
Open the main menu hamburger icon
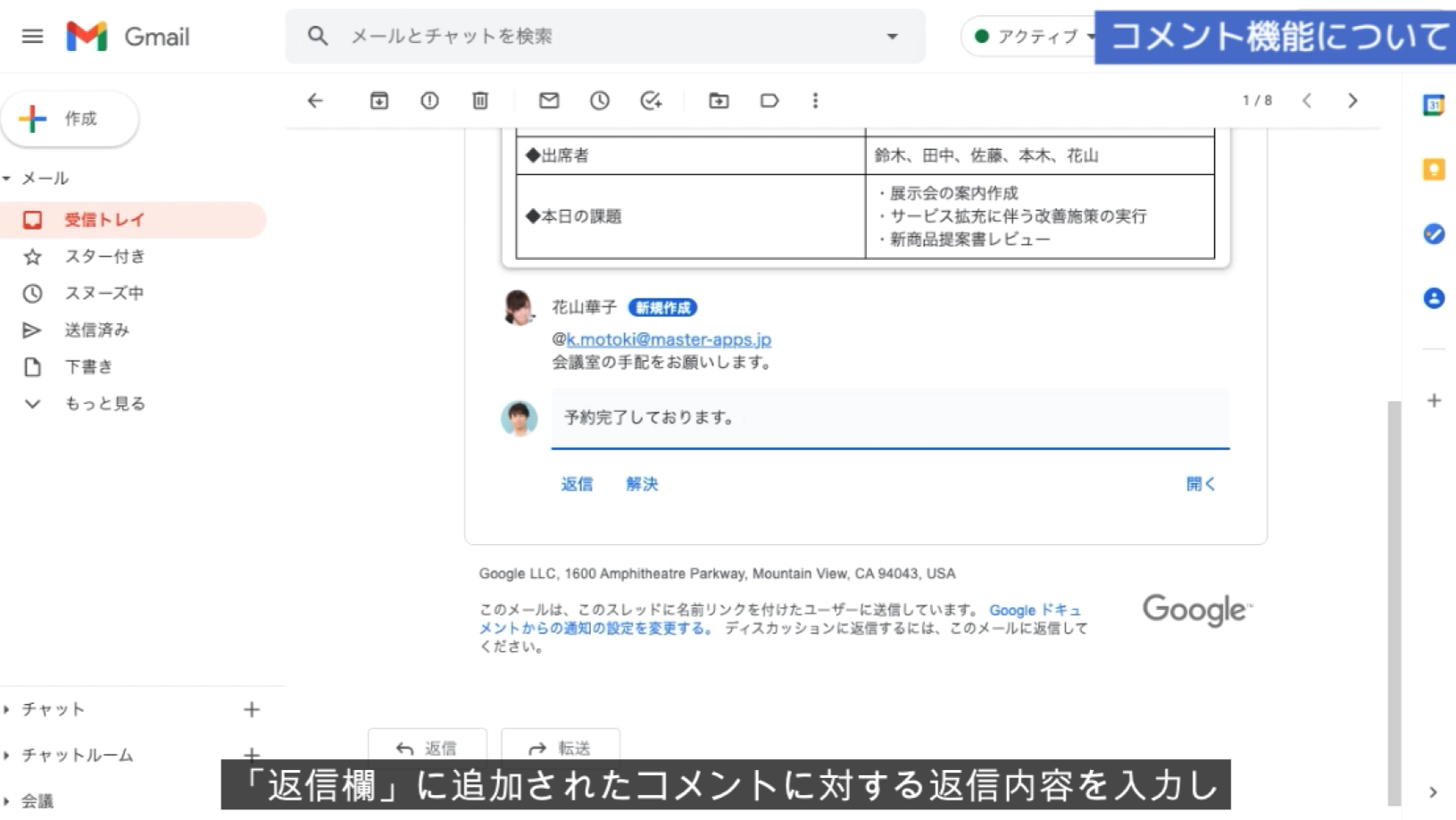pos(32,37)
